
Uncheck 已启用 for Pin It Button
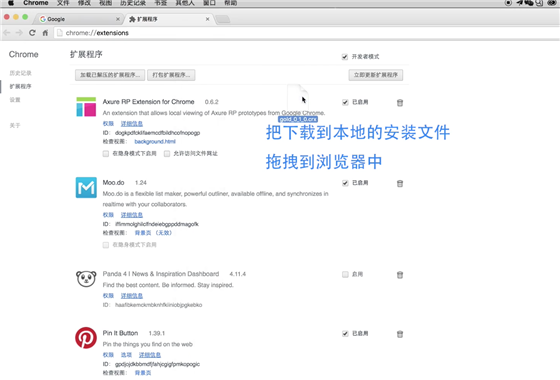[x=345, y=334]
